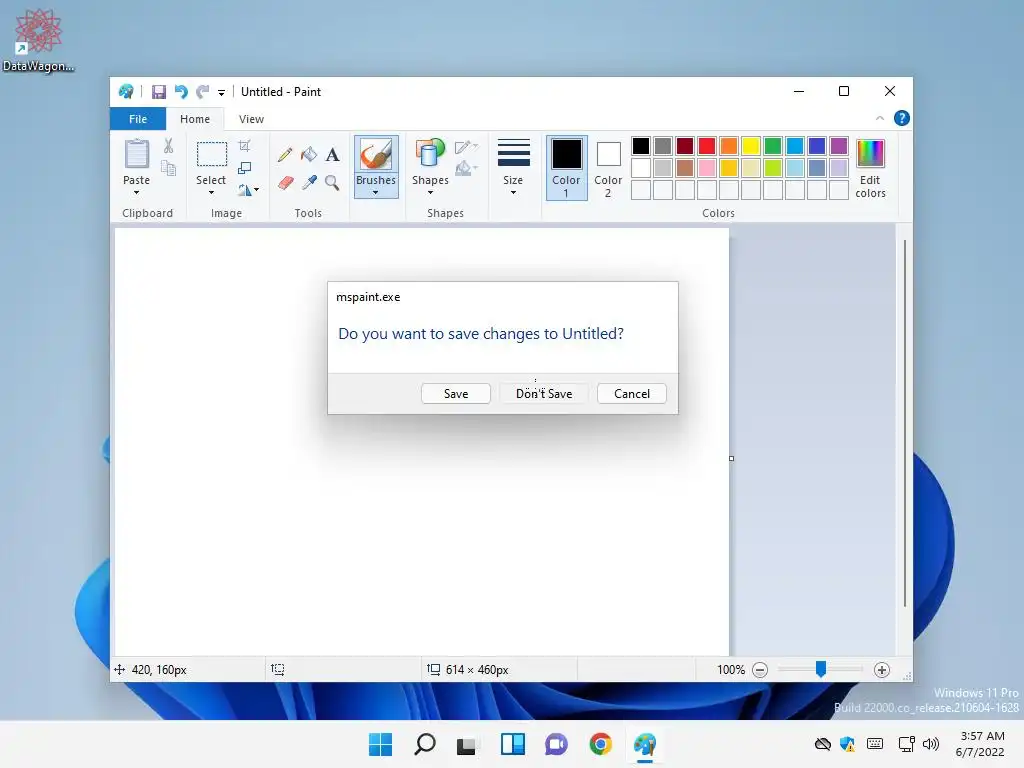
Task: Pick the purple color swatch
Action: click(839, 146)
